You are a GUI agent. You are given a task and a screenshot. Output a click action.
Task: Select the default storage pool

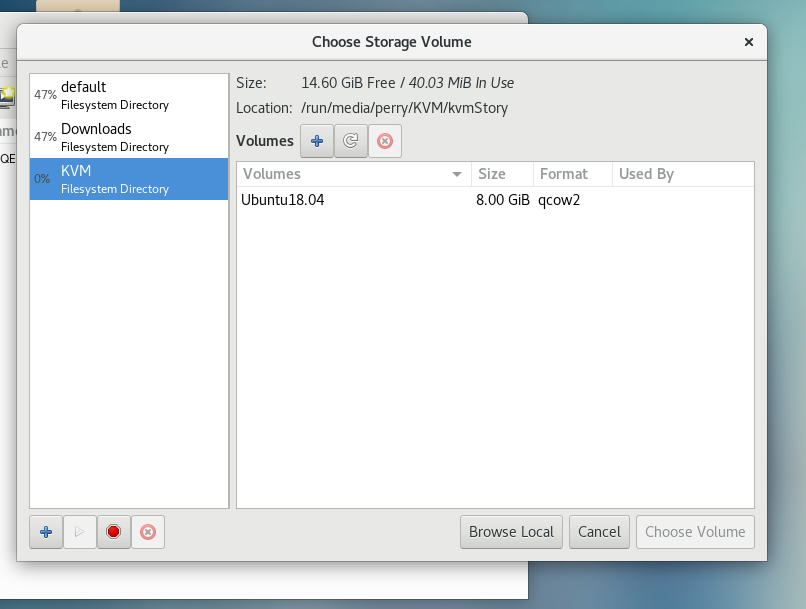[x=128, y=95]
